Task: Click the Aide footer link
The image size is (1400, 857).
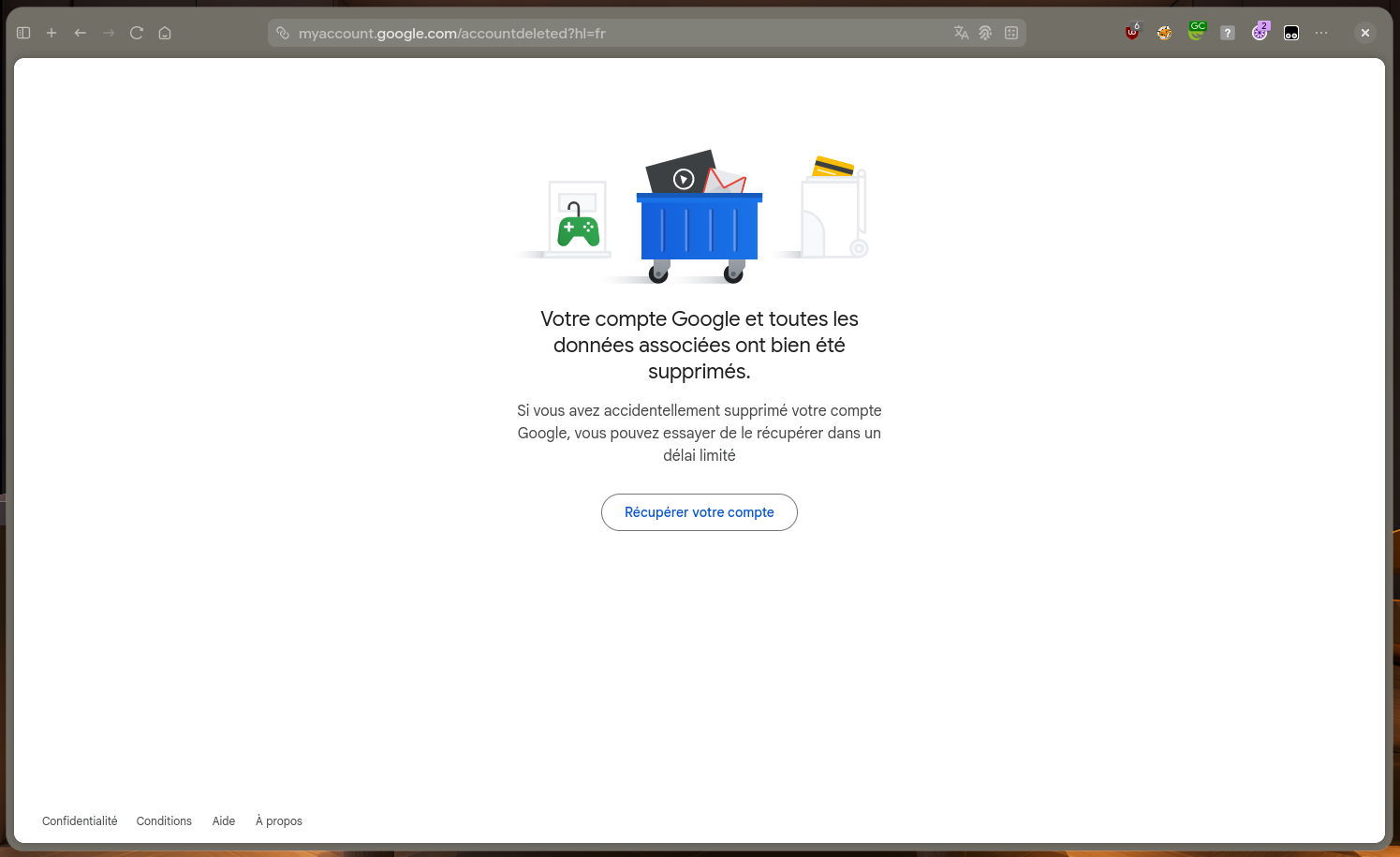Action: coord(223,820)
